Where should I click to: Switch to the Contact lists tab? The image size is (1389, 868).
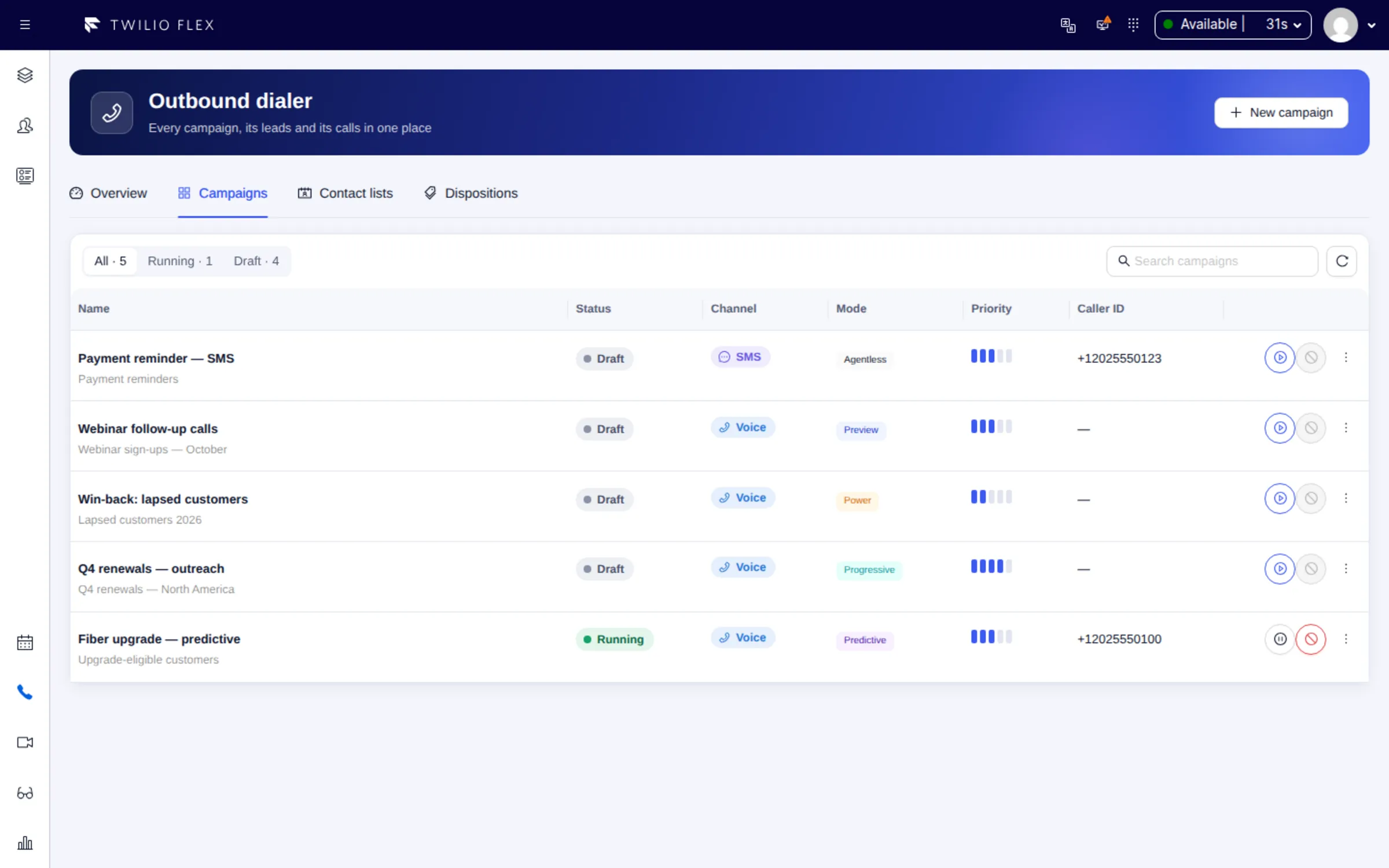point(346,193)
